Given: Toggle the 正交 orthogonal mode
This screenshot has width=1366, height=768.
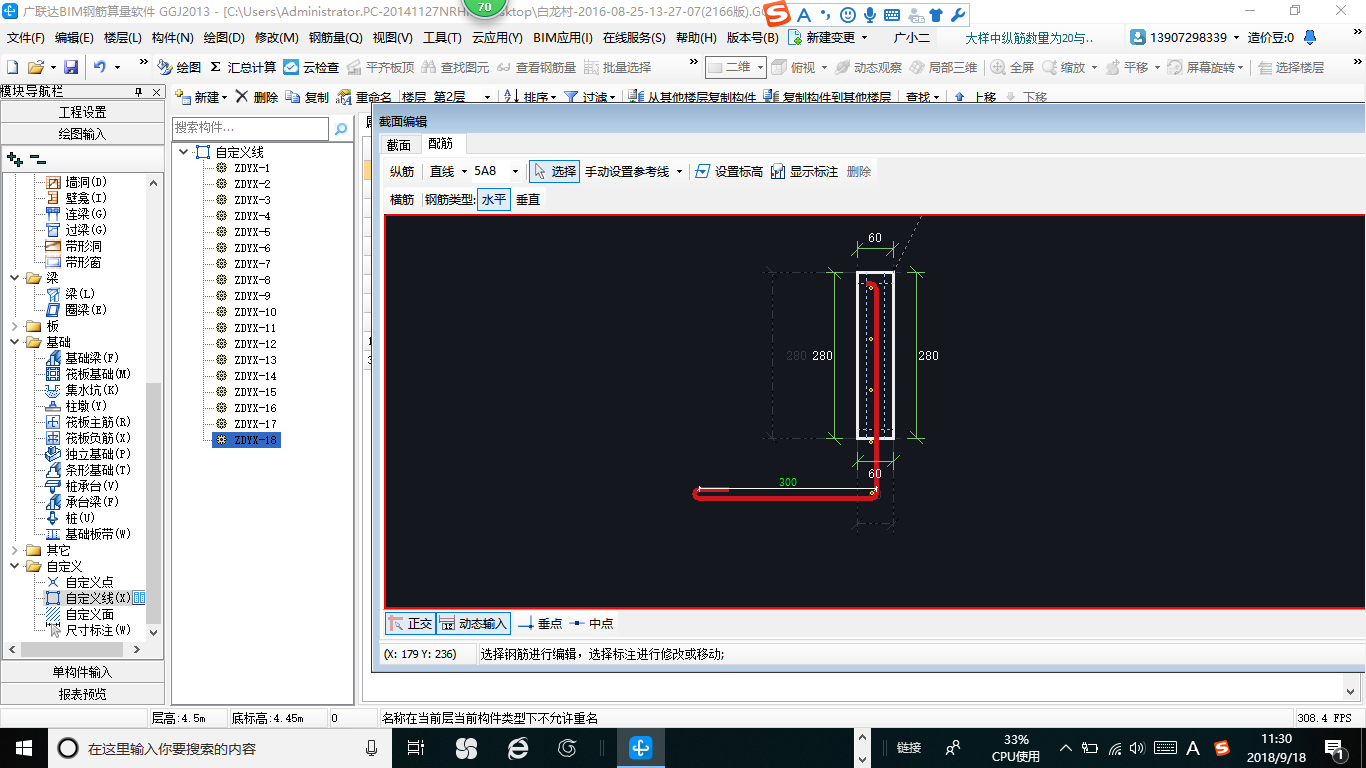Looking at the screenshot, I should pyautogui.click(x=410, y=623).
